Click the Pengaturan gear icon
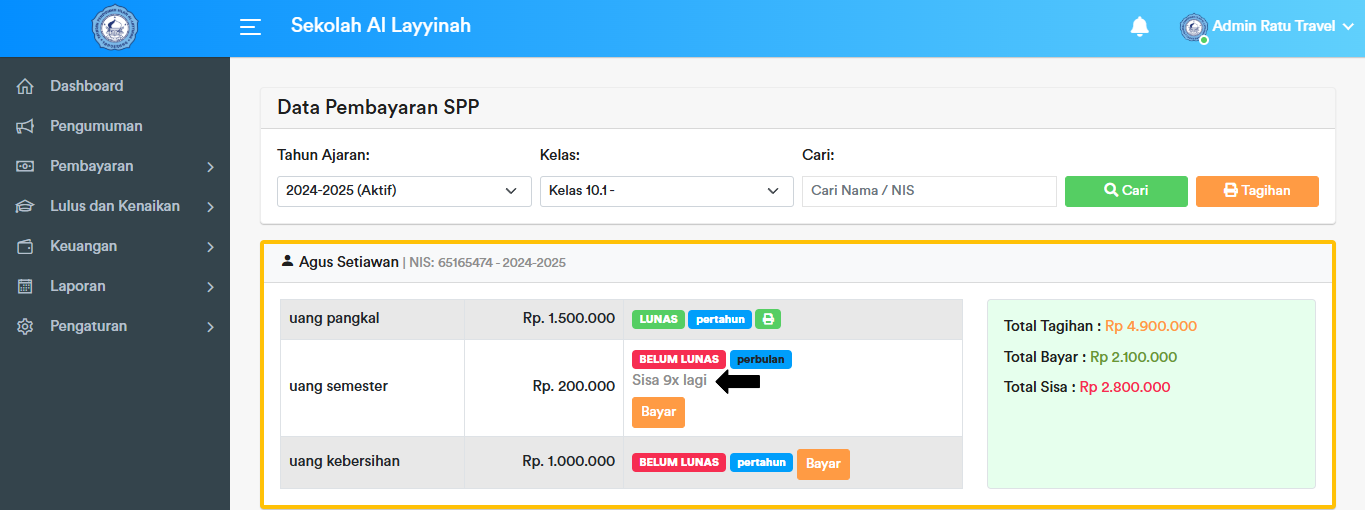 pyautogui.click(x=26, y=326)
